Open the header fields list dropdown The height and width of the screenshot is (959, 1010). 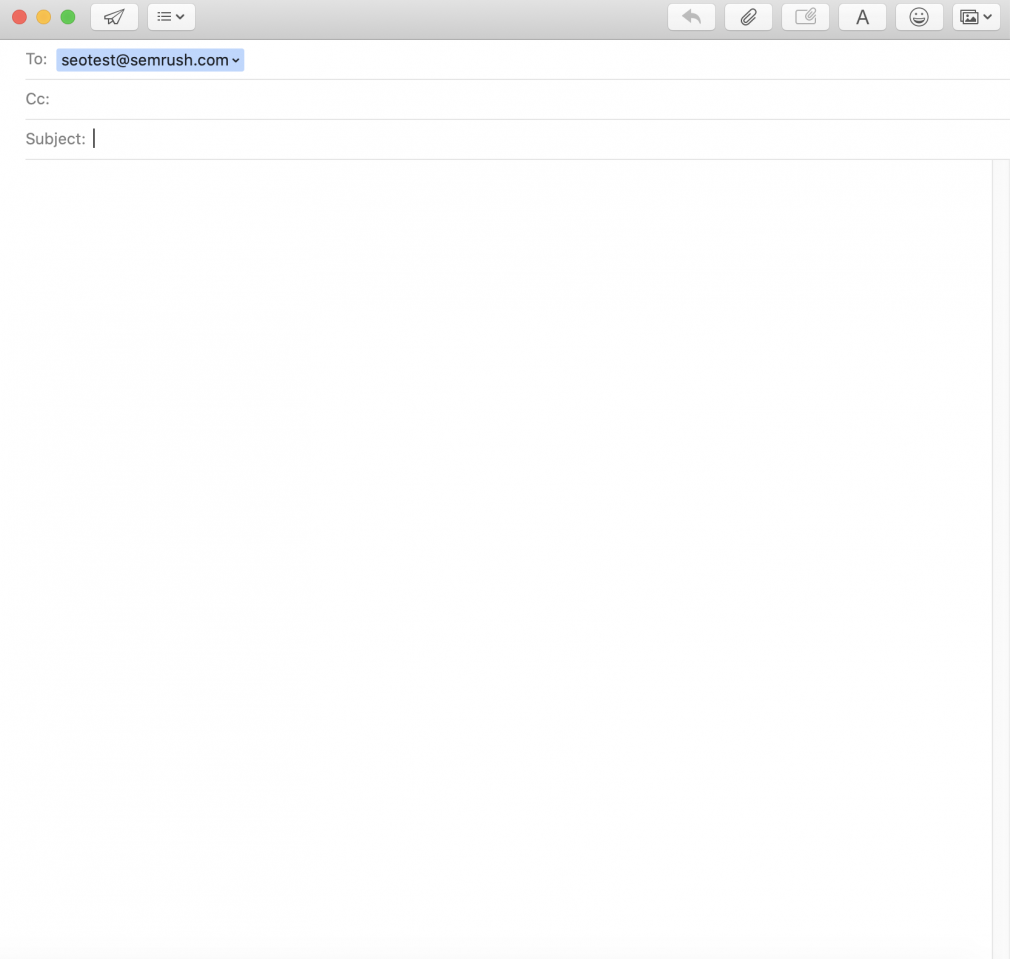pos(171,17)
